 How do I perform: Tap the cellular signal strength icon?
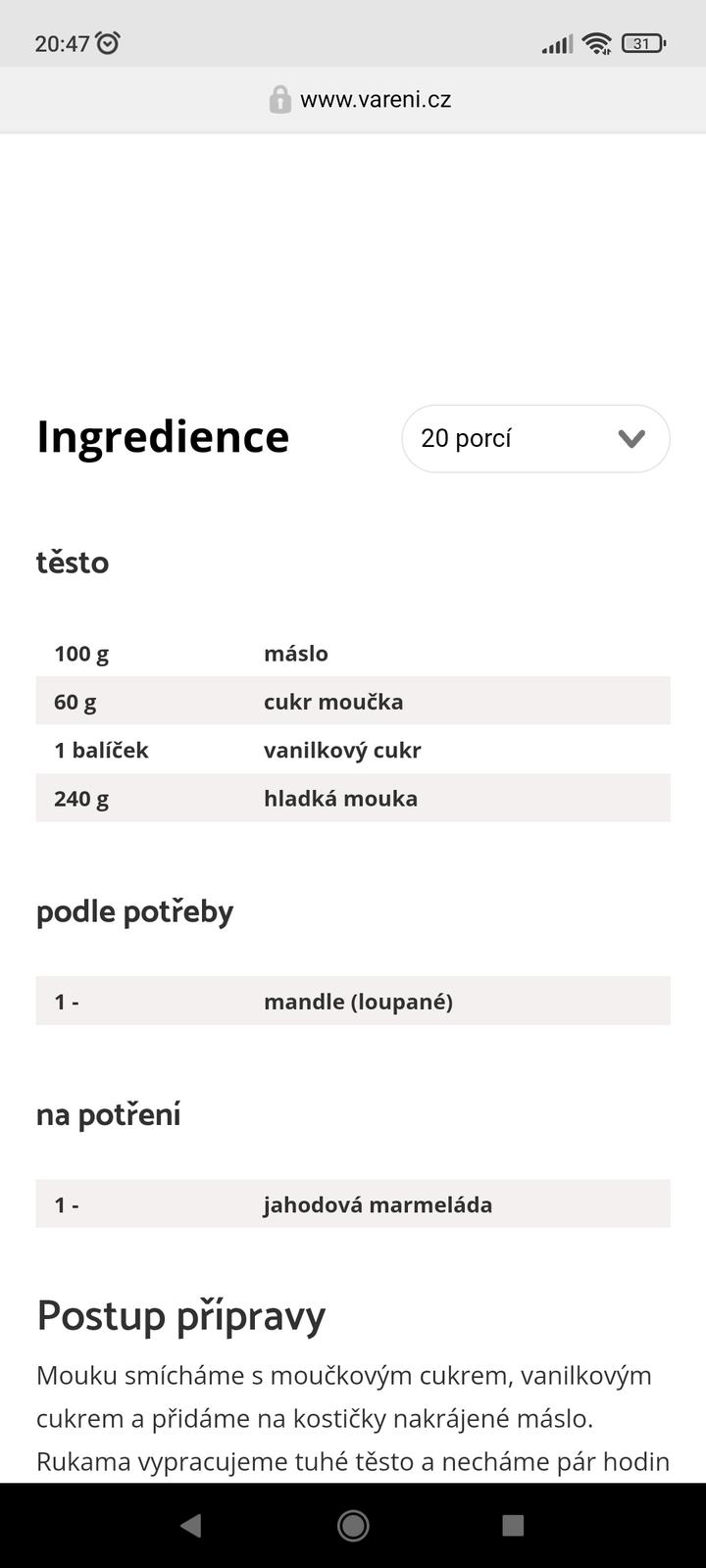(557, 44)
